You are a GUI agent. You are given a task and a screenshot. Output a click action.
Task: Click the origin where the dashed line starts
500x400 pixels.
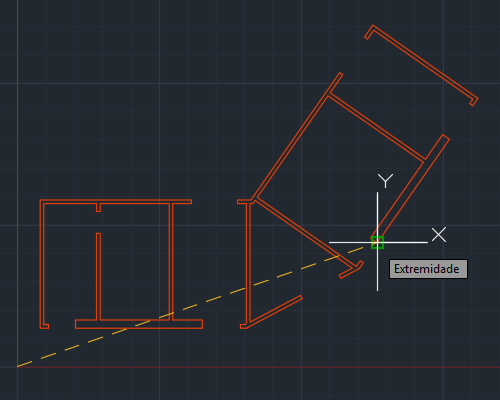click(18, 367)
